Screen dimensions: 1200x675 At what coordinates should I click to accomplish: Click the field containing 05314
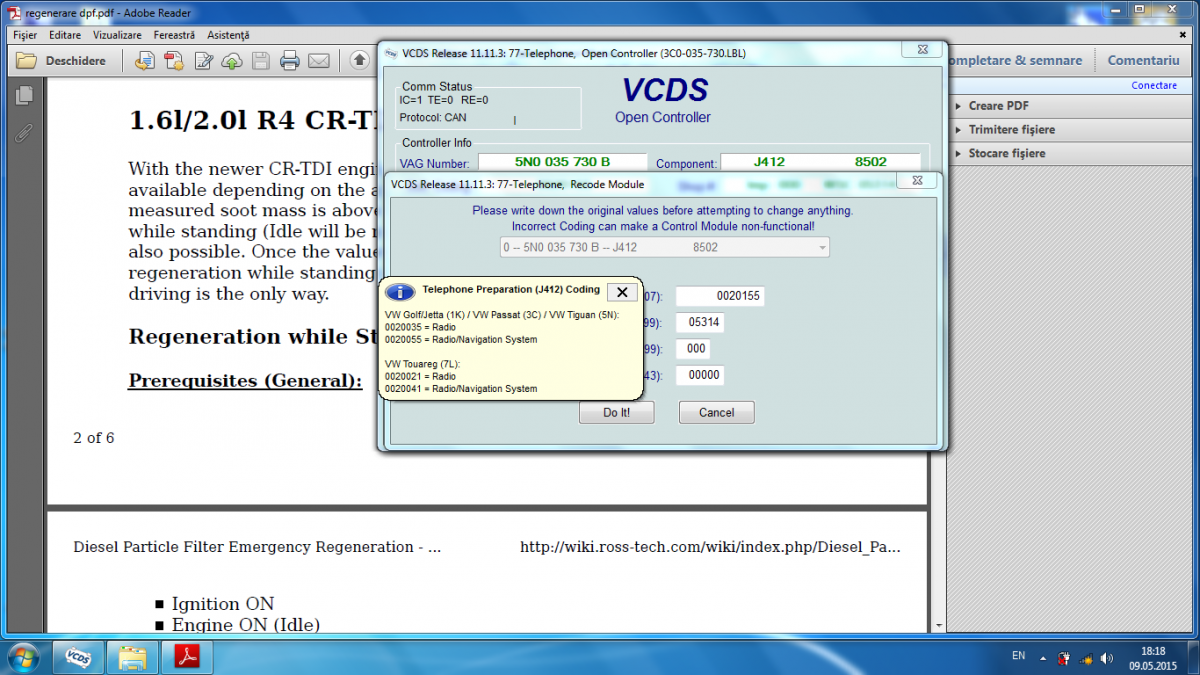tap(700, 323)
